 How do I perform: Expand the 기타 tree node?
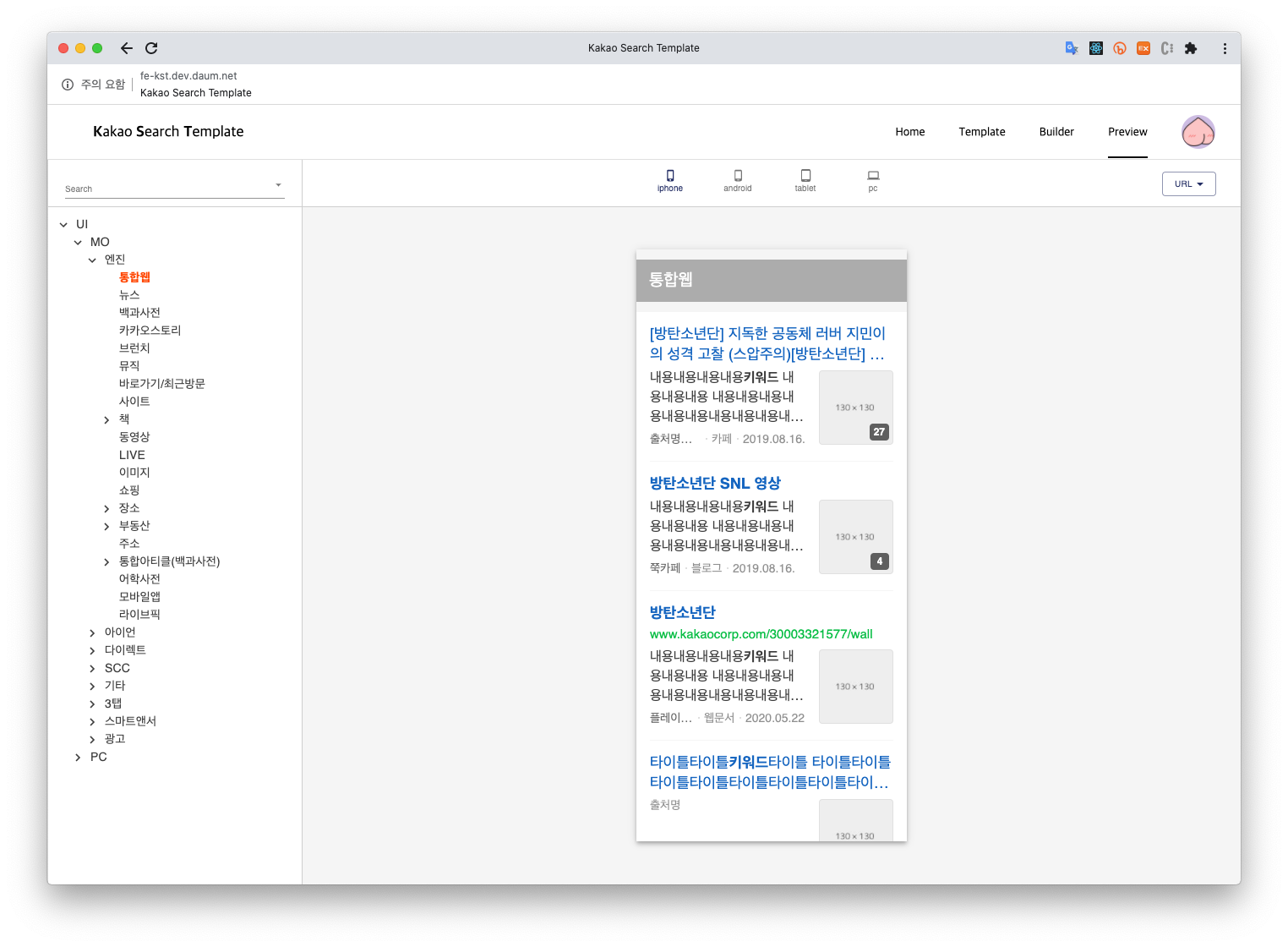tap(92, 687)
